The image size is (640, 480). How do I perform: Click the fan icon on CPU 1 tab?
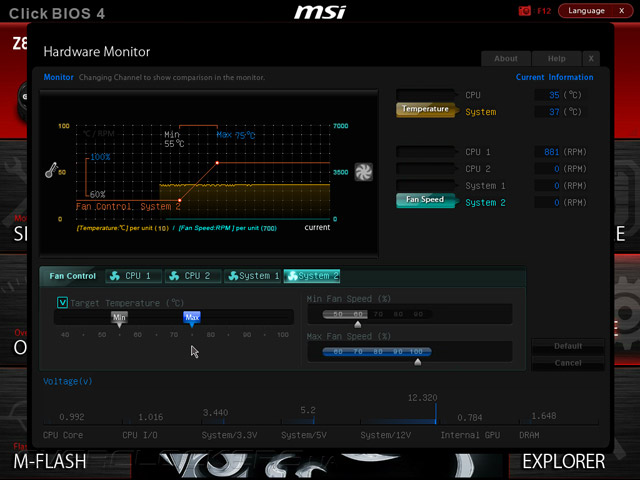point(115,276)
